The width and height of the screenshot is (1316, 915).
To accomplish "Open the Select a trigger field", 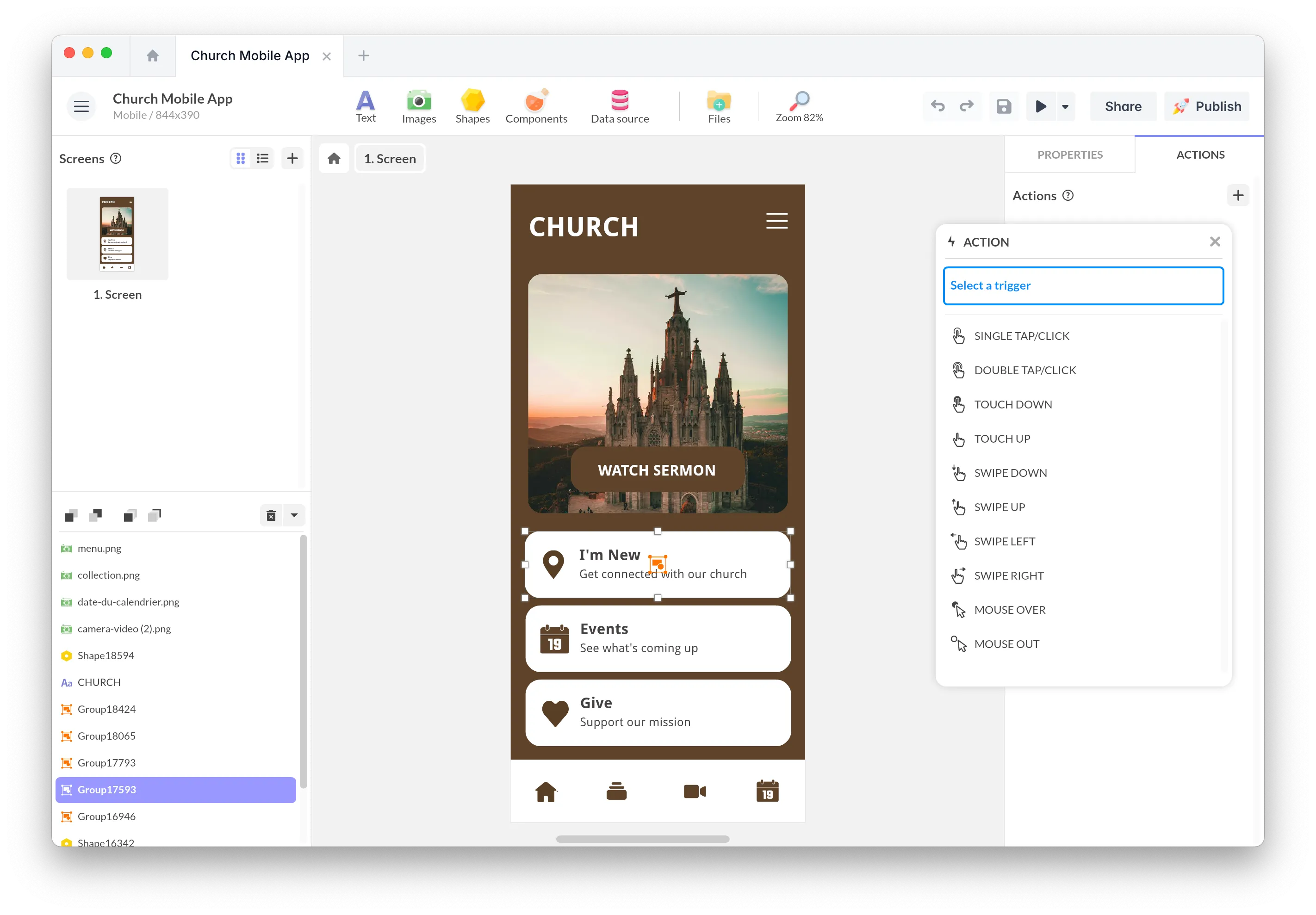I will pos(1083,285).
